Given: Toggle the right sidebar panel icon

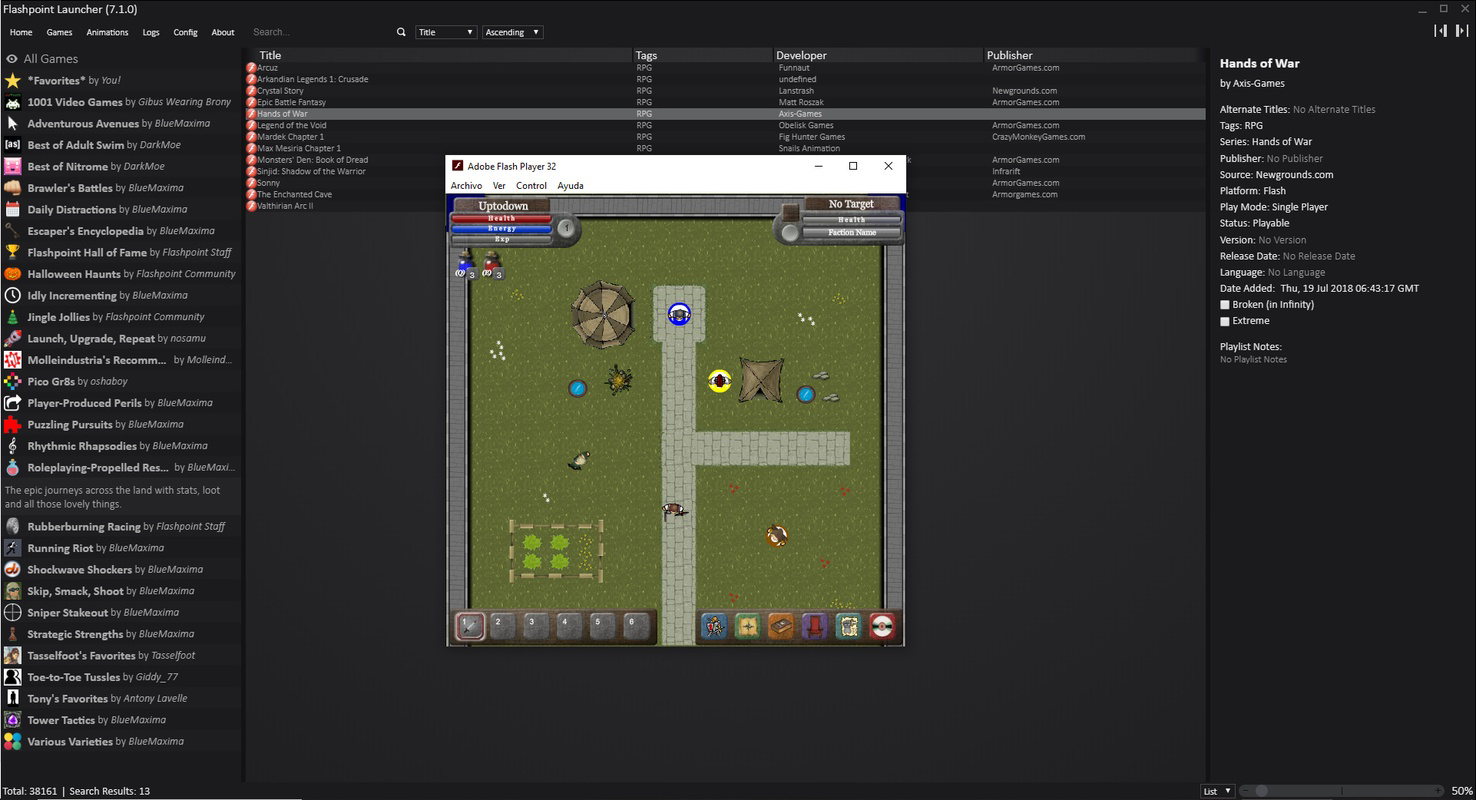Looking at the screenshot, I should [1462, 31].
